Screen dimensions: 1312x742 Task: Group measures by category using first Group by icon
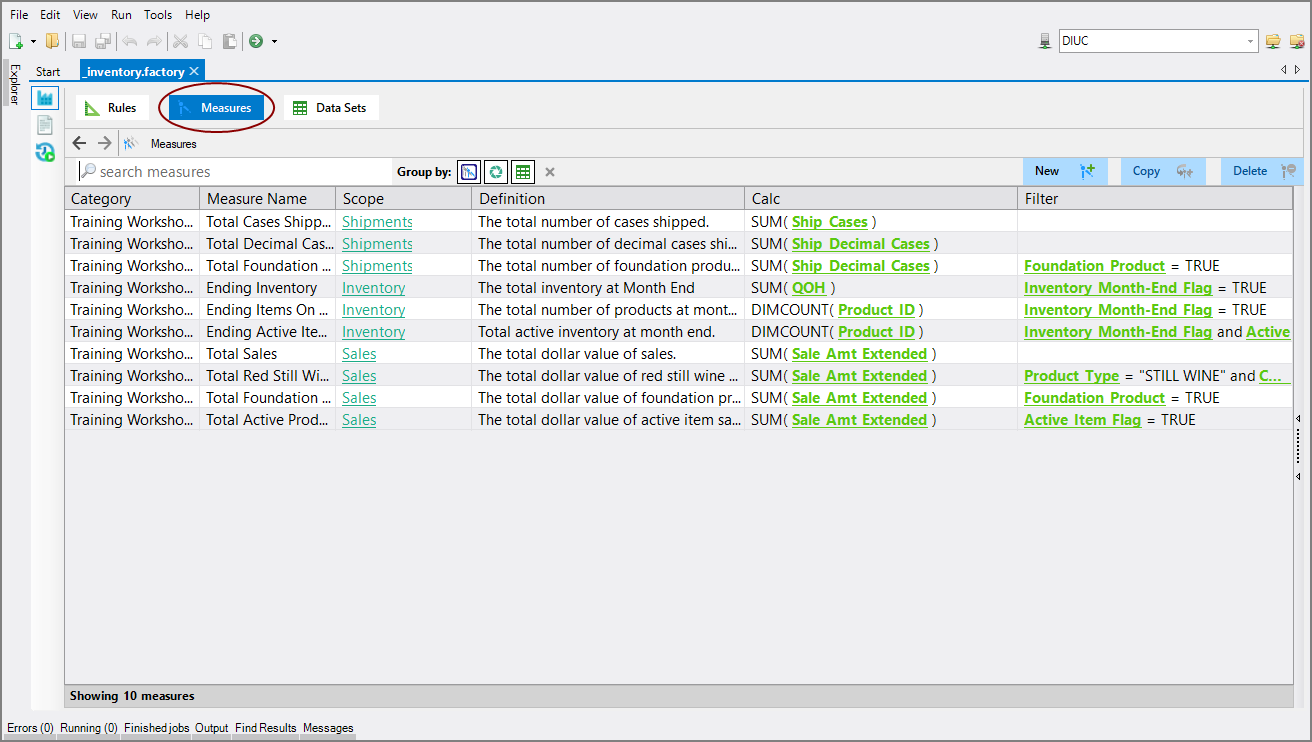pos(468,171)
